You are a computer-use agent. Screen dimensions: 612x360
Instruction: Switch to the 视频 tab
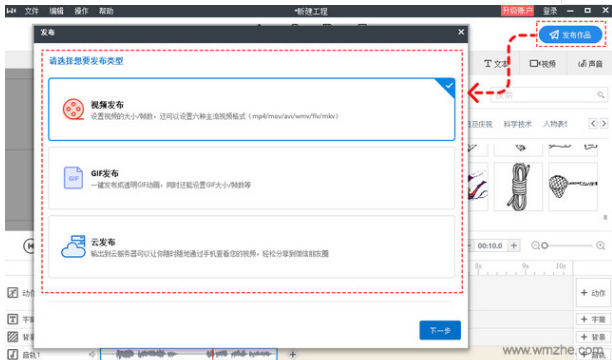543,64
